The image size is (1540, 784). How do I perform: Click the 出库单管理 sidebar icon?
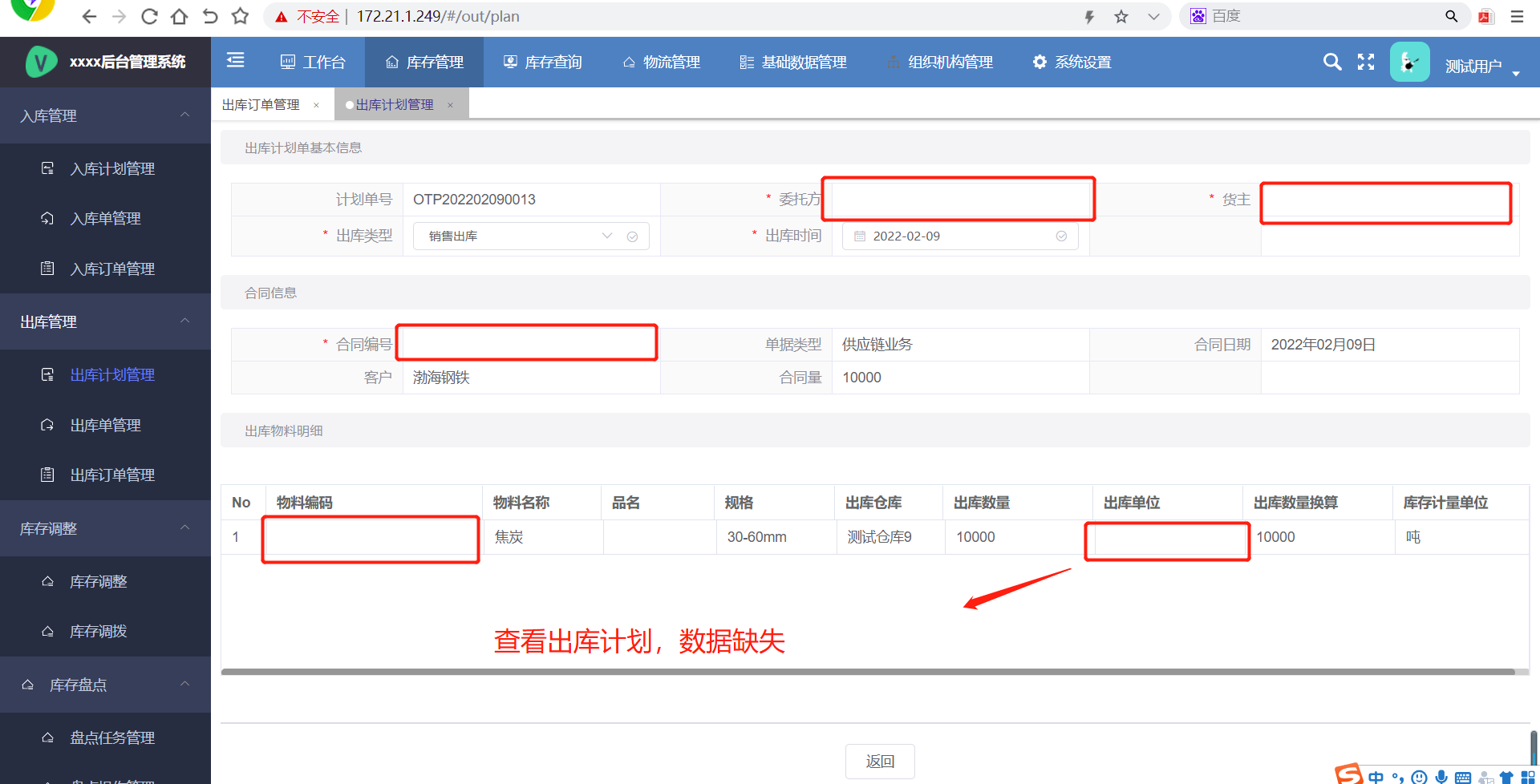47,425
